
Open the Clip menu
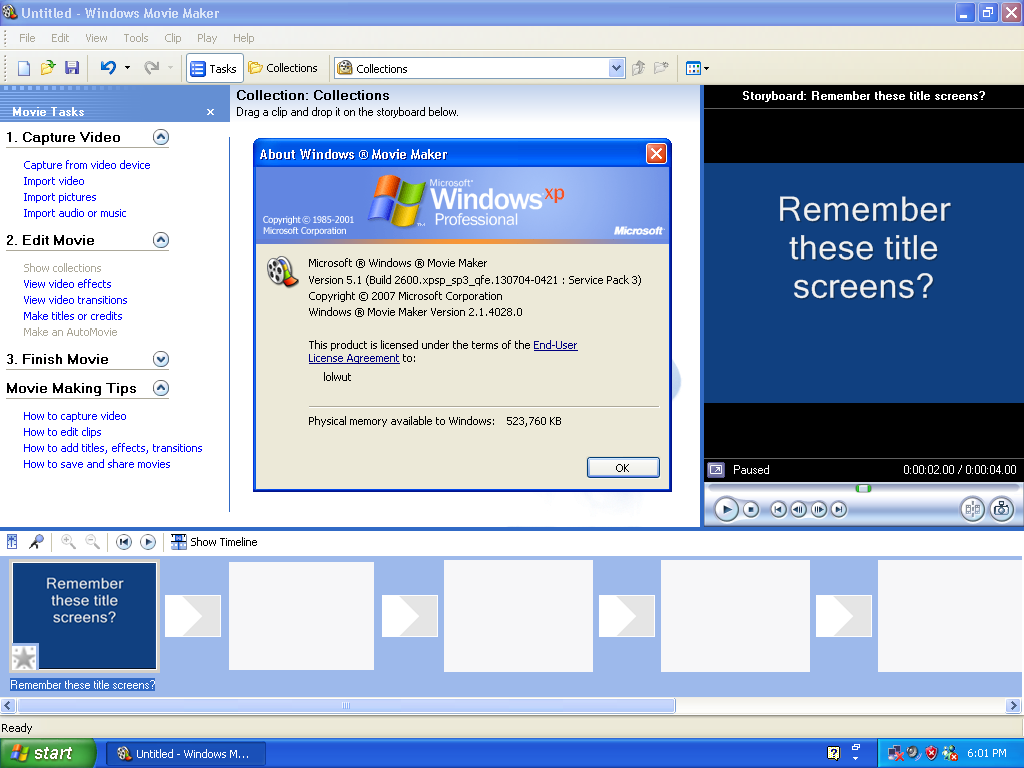[x=172, y=38]
